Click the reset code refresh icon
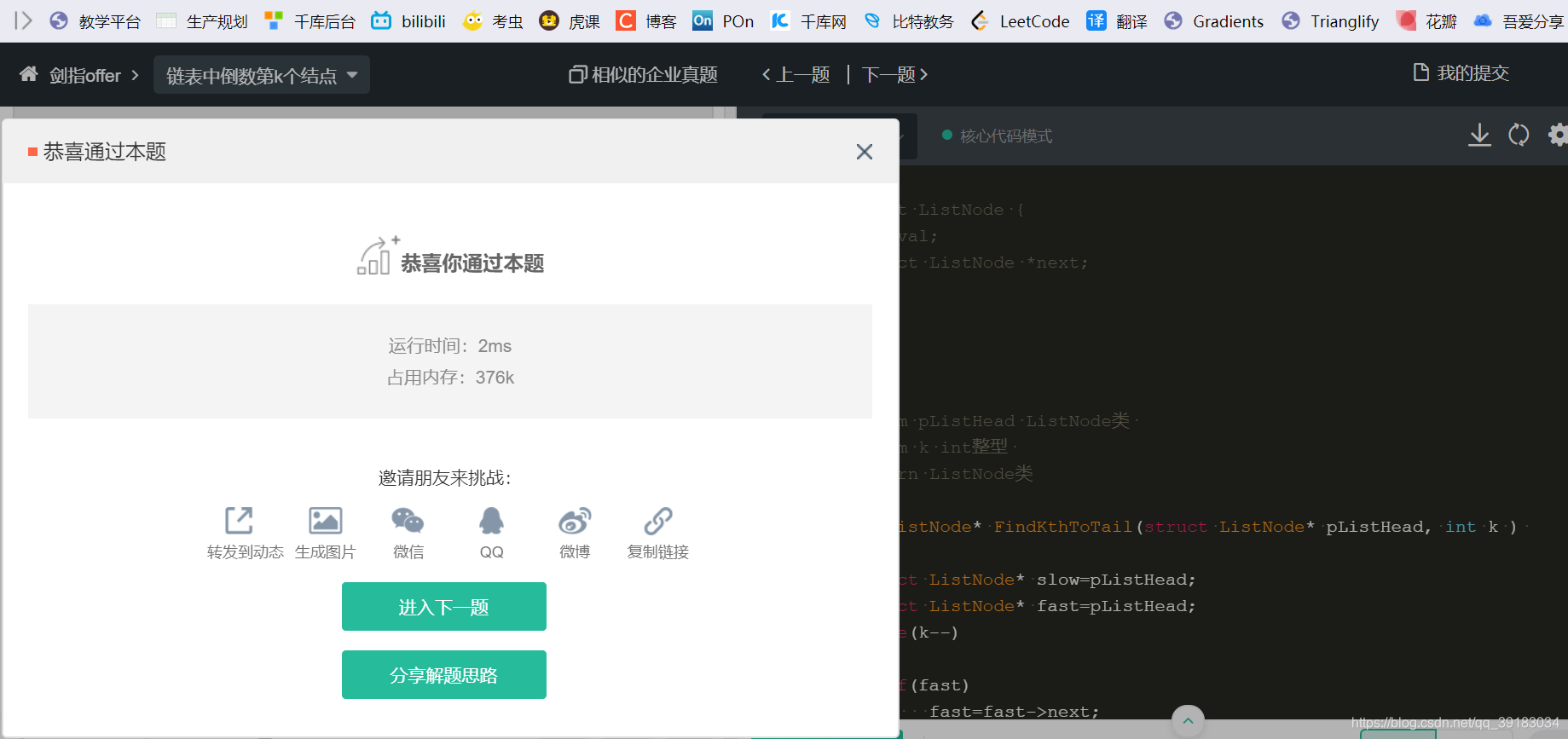 [1519, 135]
